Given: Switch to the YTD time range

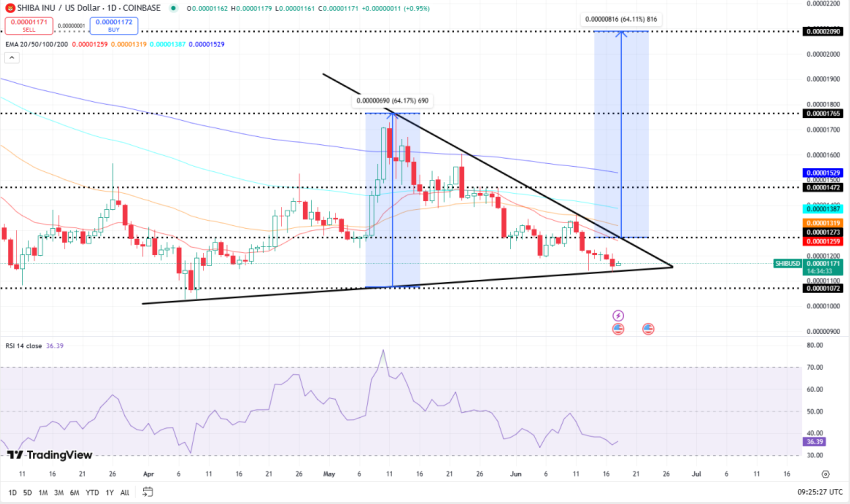Looking at the screenshot, I should click(93, 493).
